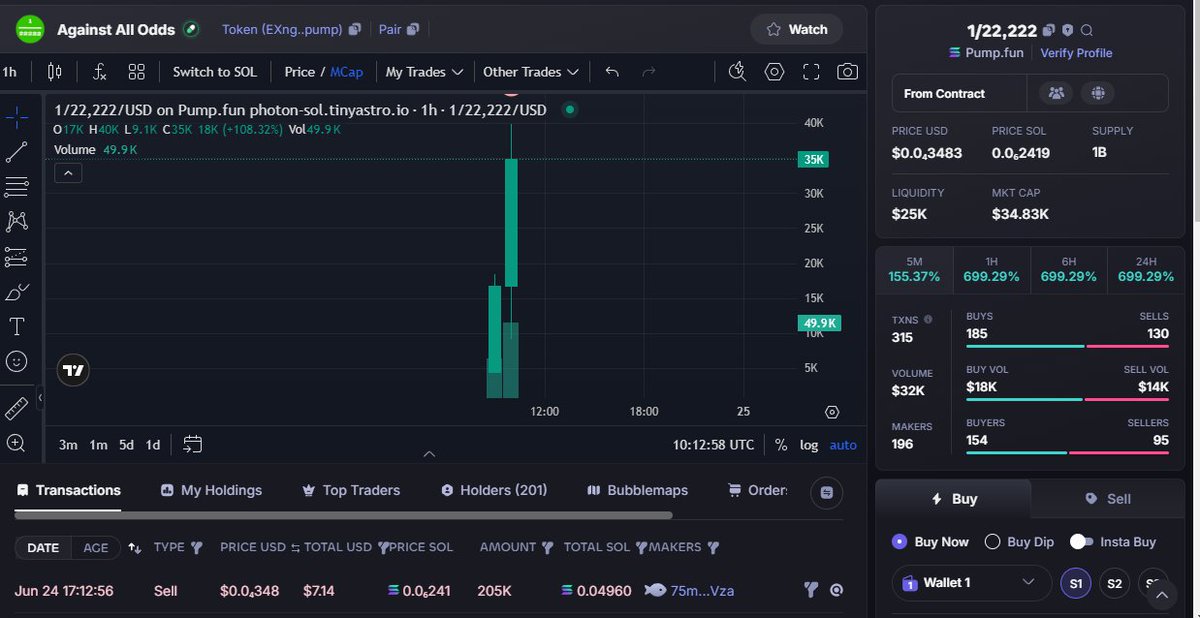The height and width of the screenshot is (618, 1200).
Task: Open the go-to-date calendar icon
Action: coord(193,444)
